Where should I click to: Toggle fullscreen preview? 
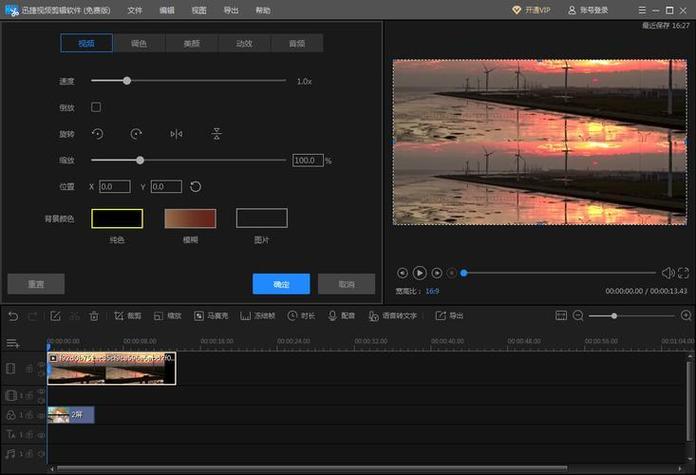click(684, 273)
